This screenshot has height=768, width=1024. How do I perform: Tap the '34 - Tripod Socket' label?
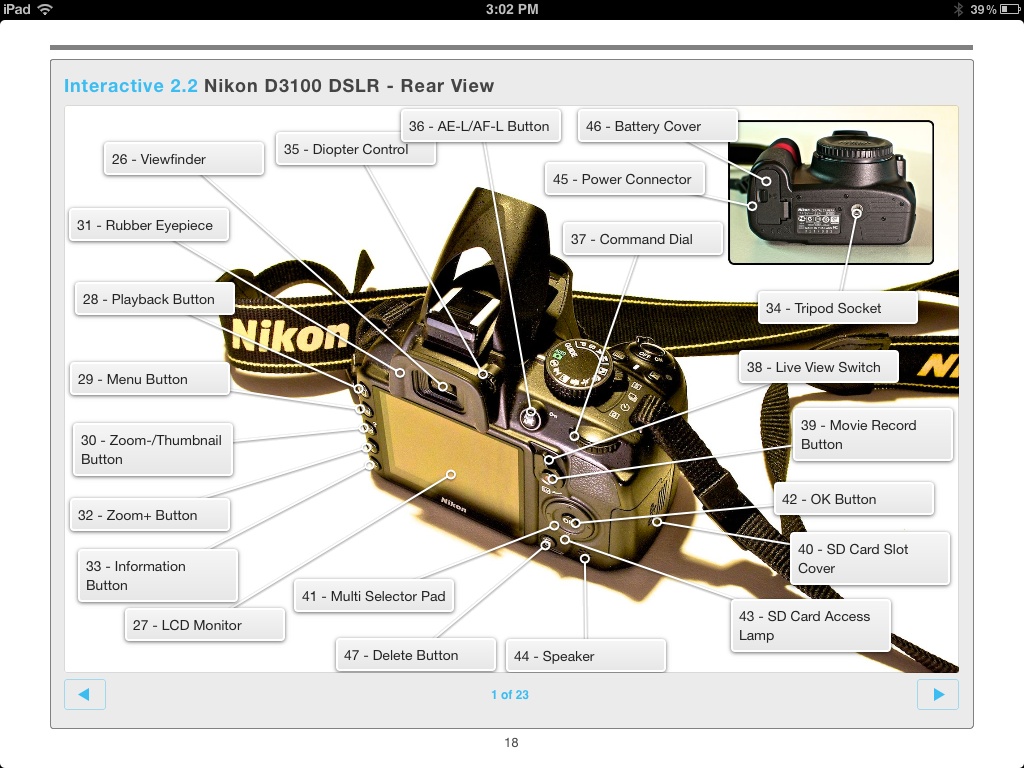[x=837, y=308]
